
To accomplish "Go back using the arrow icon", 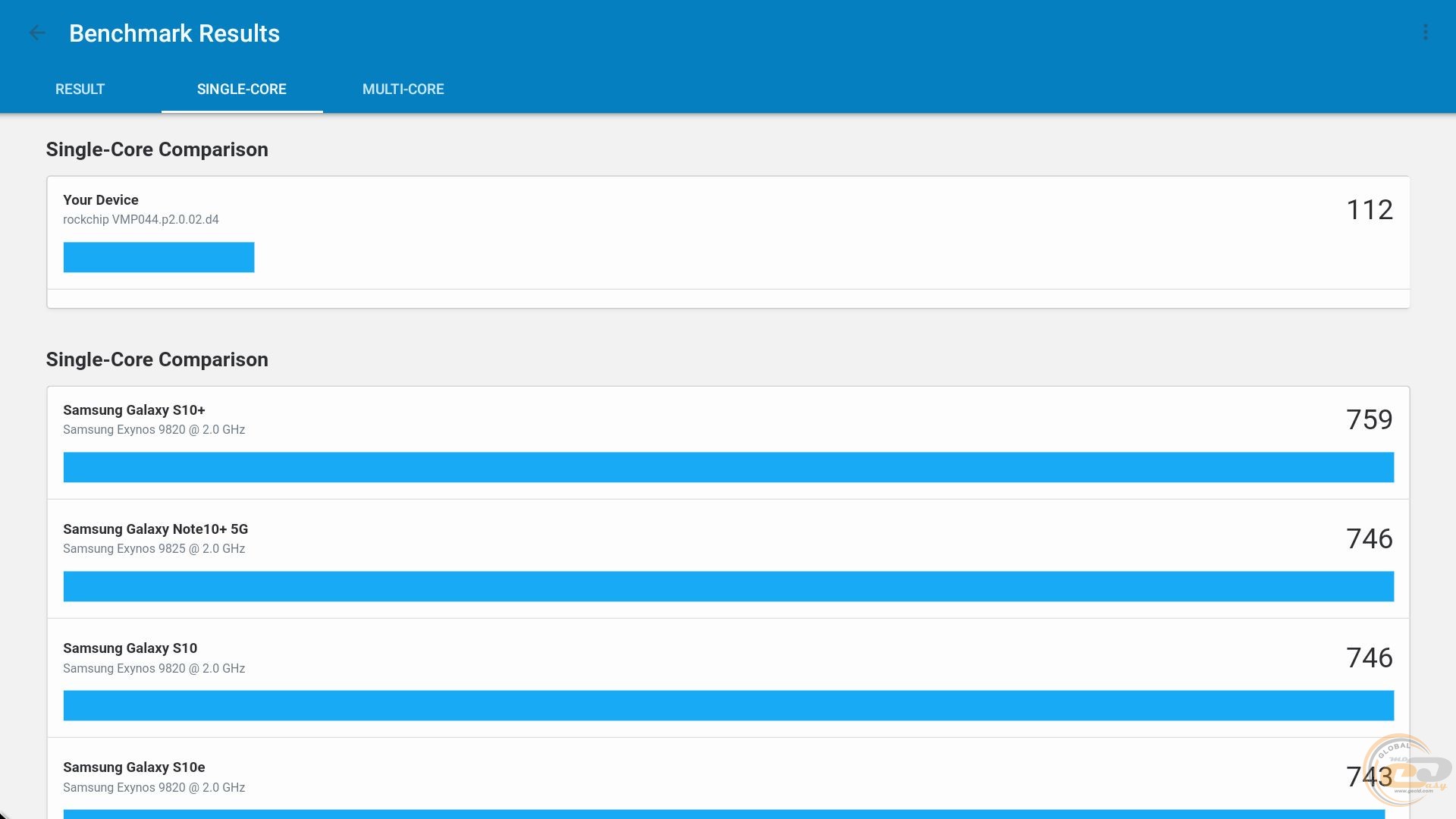I will (x=36, y=33).
